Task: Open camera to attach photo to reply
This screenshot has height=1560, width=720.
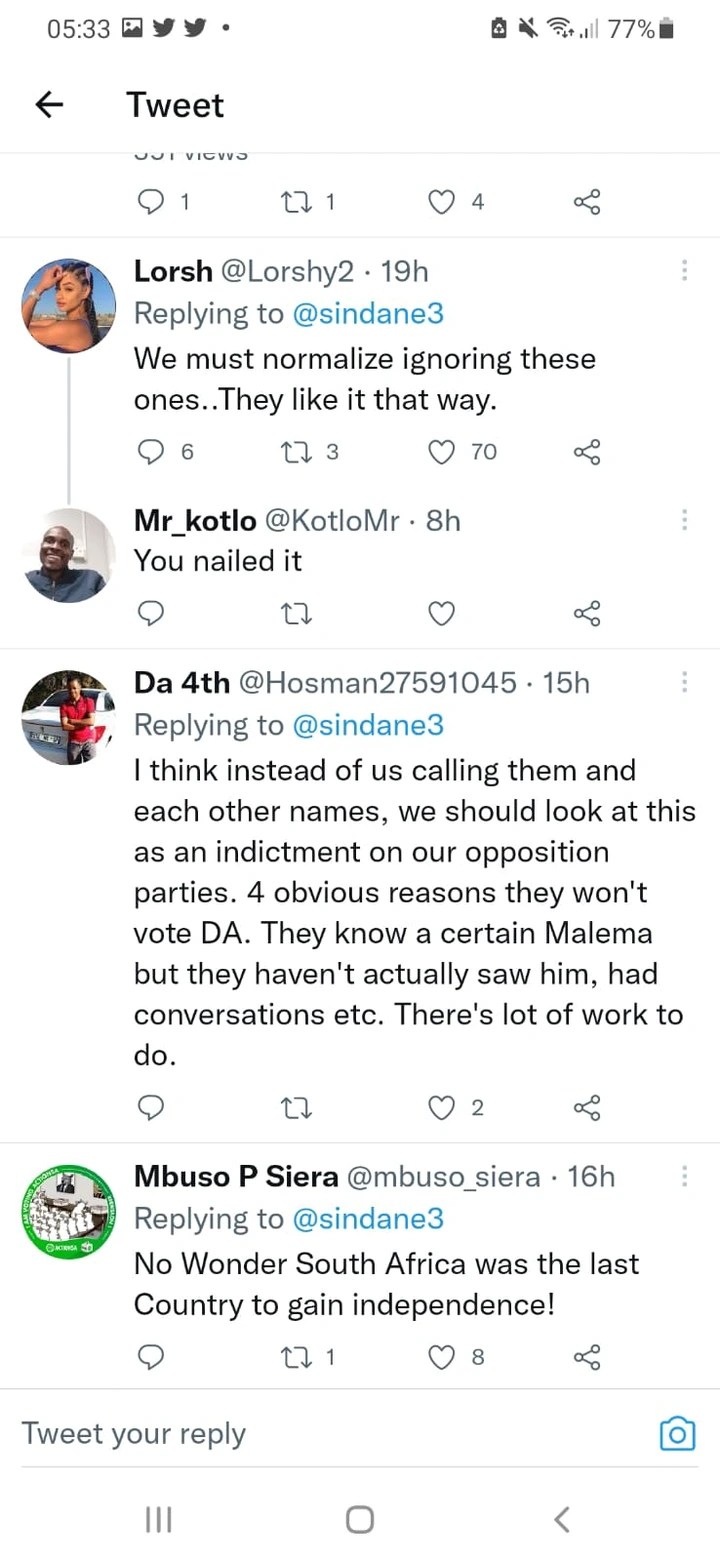Action: [677, 1434]
